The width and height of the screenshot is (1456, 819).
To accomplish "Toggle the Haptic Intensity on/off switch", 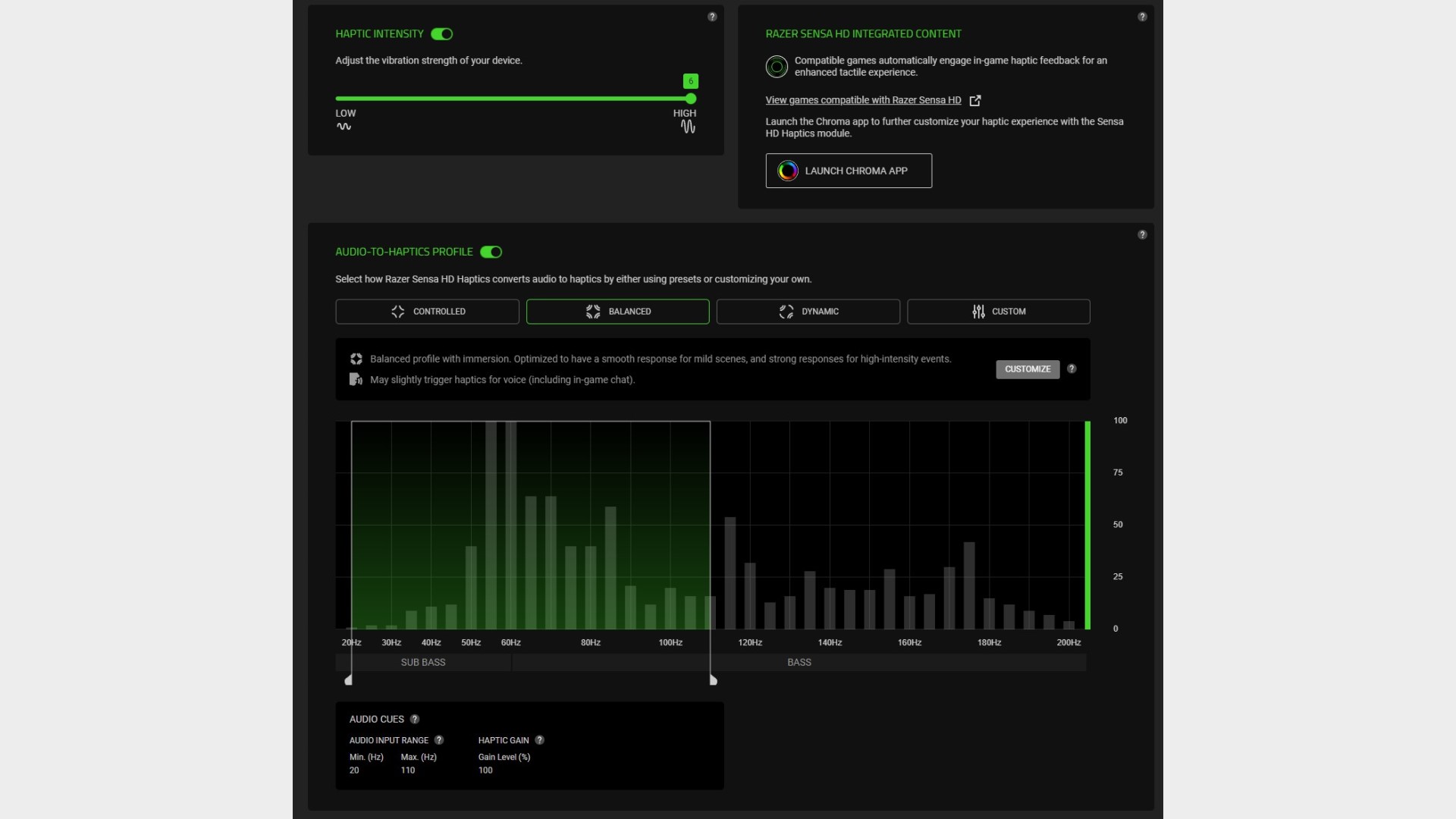I will pyautogui.click(x=440, y=33).
